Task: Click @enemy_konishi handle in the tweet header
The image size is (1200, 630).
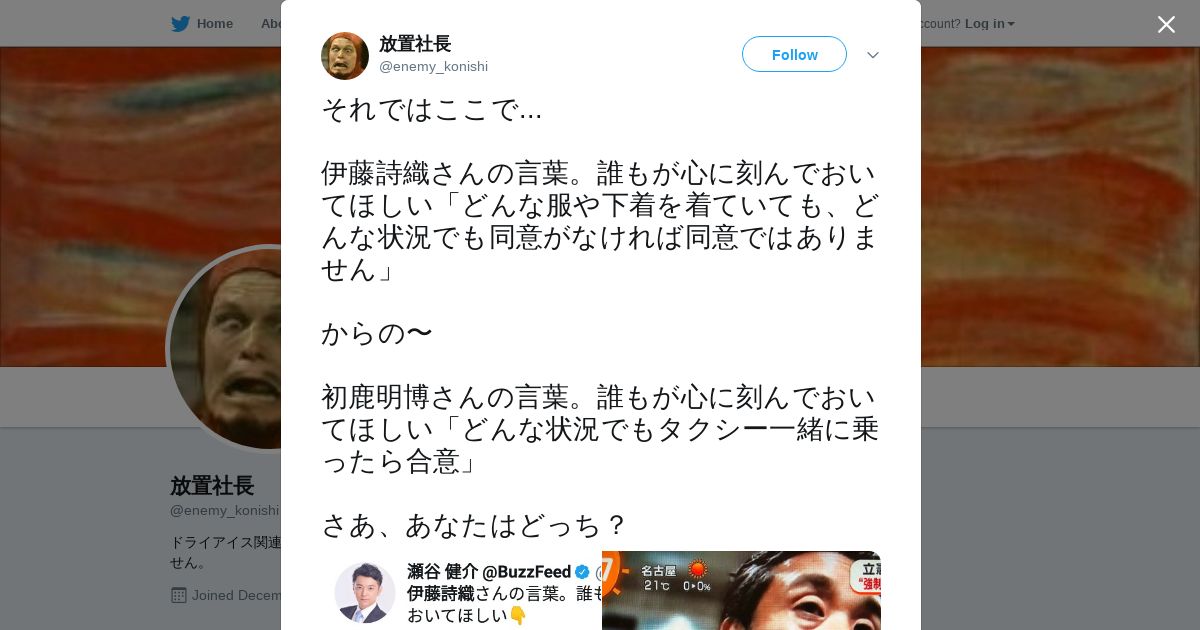Action: tap(433, 67)
